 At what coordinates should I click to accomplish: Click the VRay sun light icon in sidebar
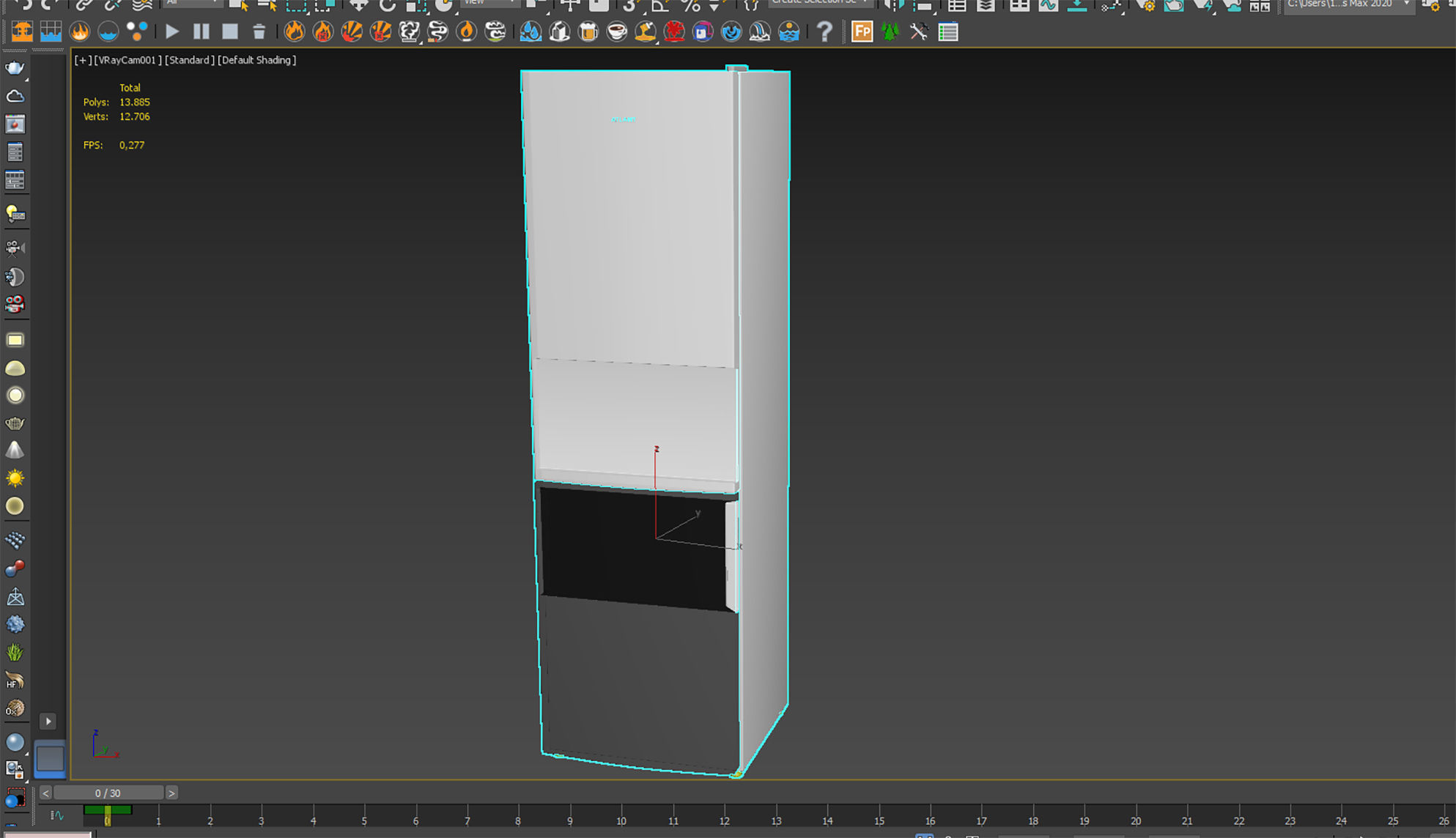[15, 478]
